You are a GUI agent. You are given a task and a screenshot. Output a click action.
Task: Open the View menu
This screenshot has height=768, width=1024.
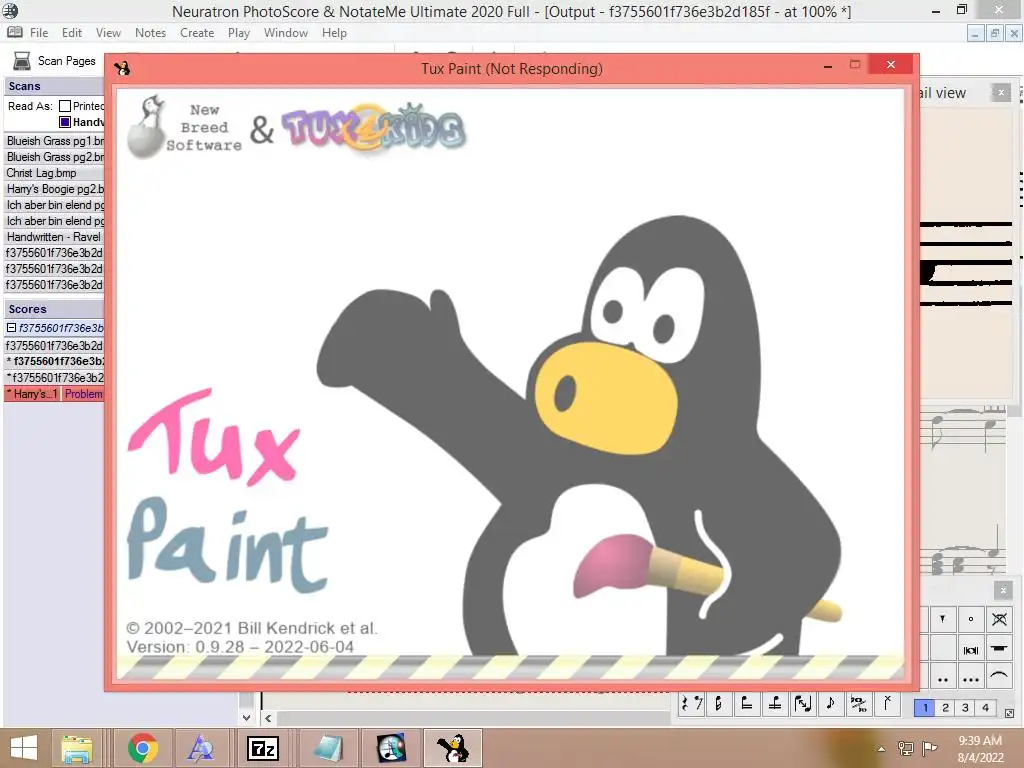pyautogui.click(x=108, y=33)
